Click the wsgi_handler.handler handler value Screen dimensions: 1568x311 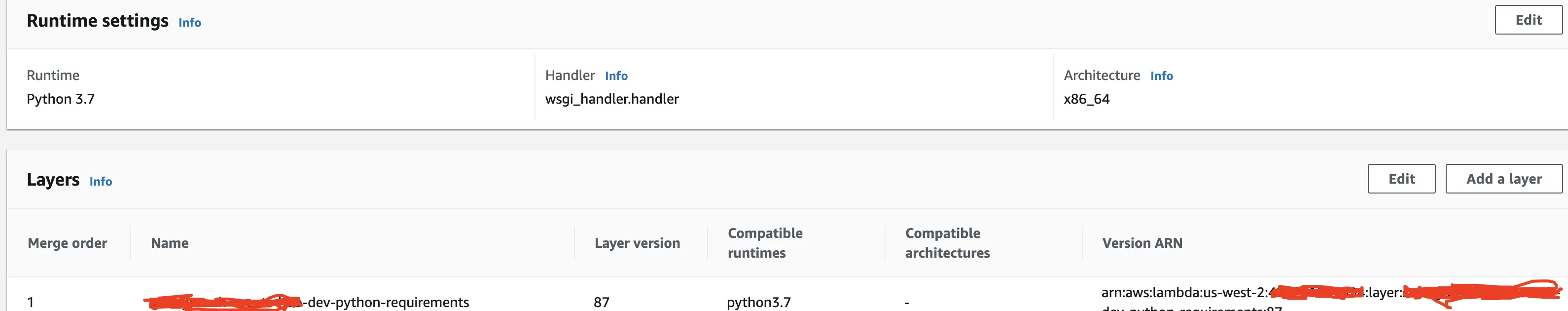point(612,99)
